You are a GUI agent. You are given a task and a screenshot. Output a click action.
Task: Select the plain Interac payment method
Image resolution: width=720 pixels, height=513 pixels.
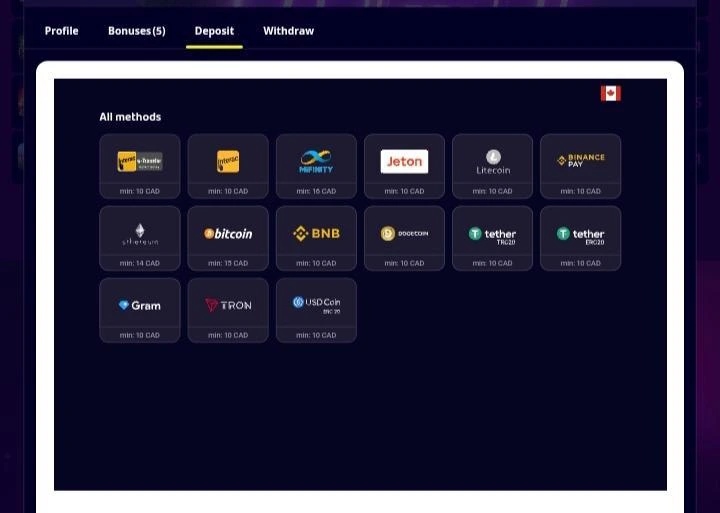tap(228, 166)
